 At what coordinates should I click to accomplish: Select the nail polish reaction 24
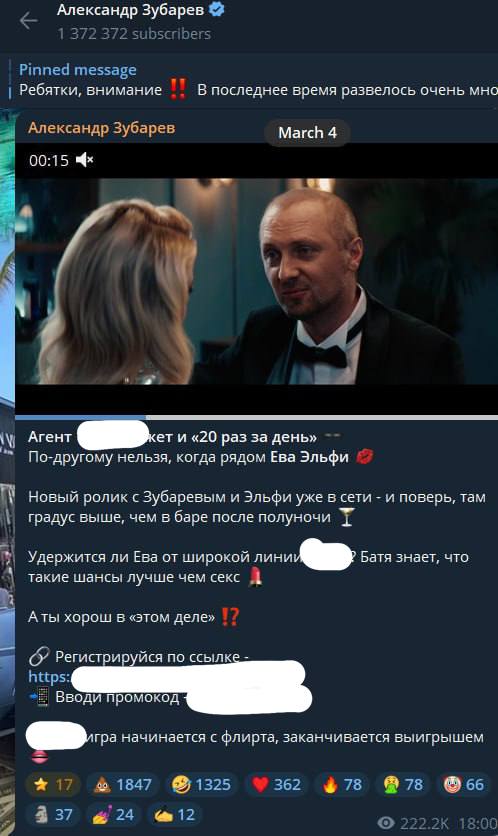click(x=114, y=815)
